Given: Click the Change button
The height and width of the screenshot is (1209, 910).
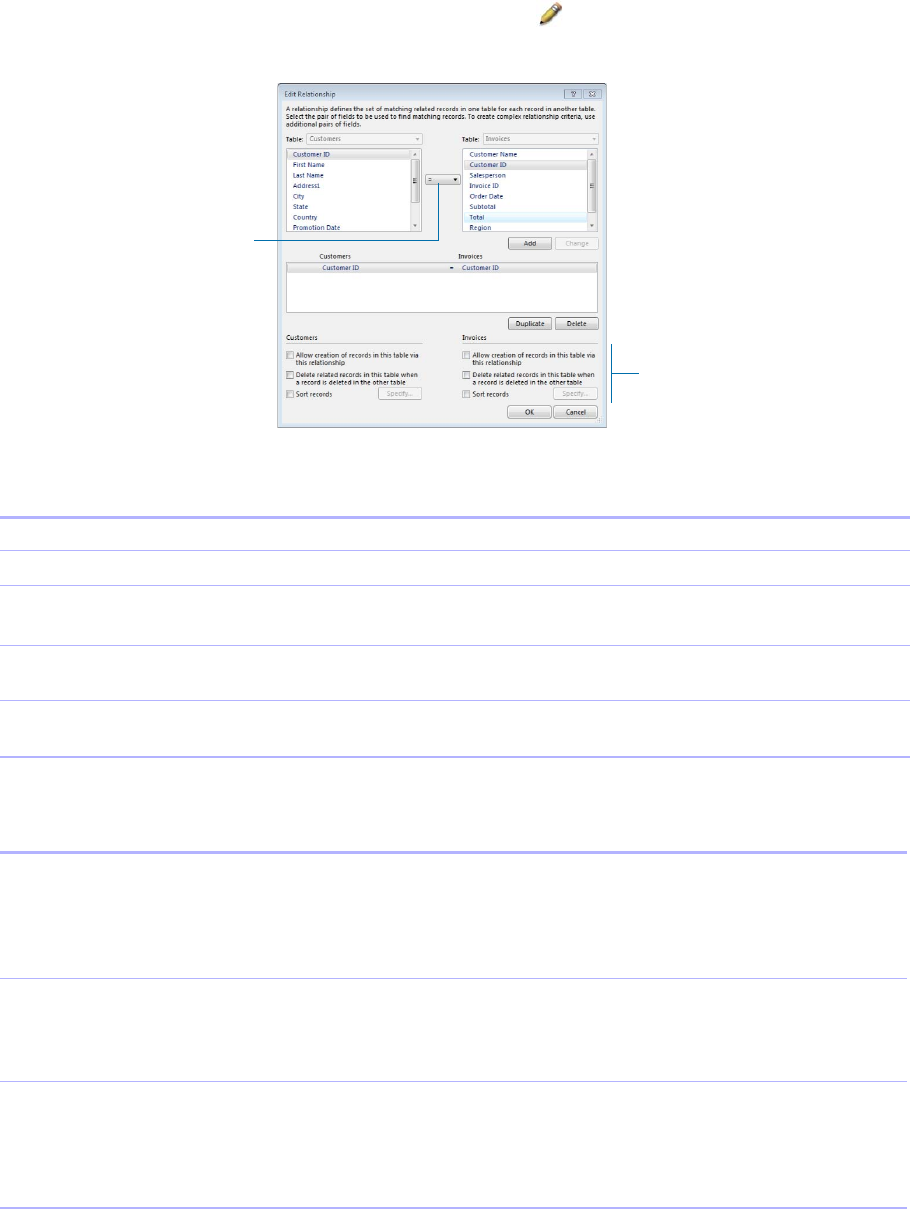Looking at the screenshot, I should tap(576, 243).
